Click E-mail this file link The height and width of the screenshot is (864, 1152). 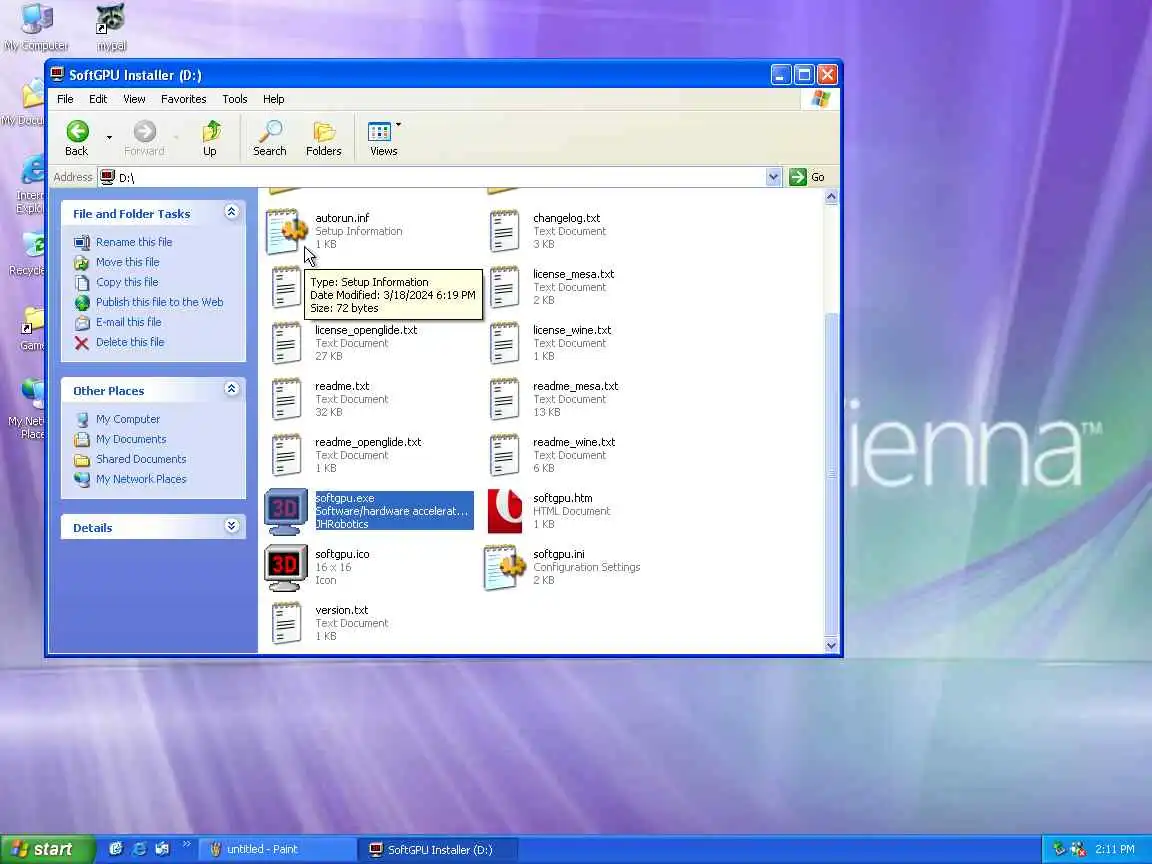pos(129,322)
